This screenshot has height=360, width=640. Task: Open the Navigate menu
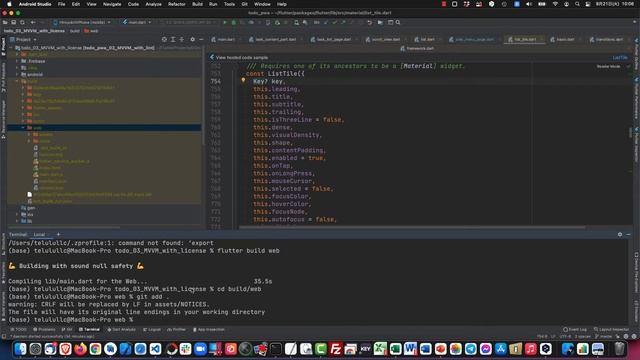pyautogui.click(x=112, y=4)
